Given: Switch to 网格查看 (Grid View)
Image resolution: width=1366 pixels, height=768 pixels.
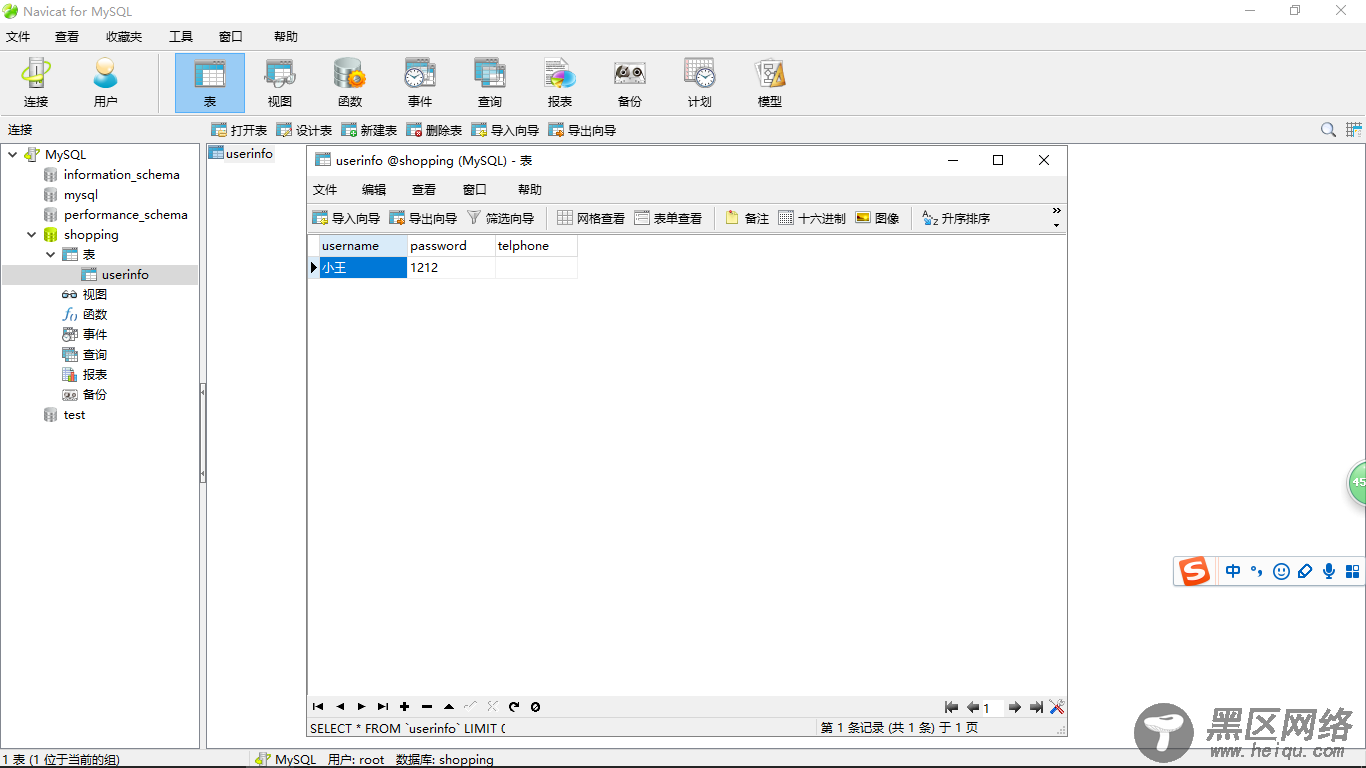Looking at the screenshot, I should point(591,218).
